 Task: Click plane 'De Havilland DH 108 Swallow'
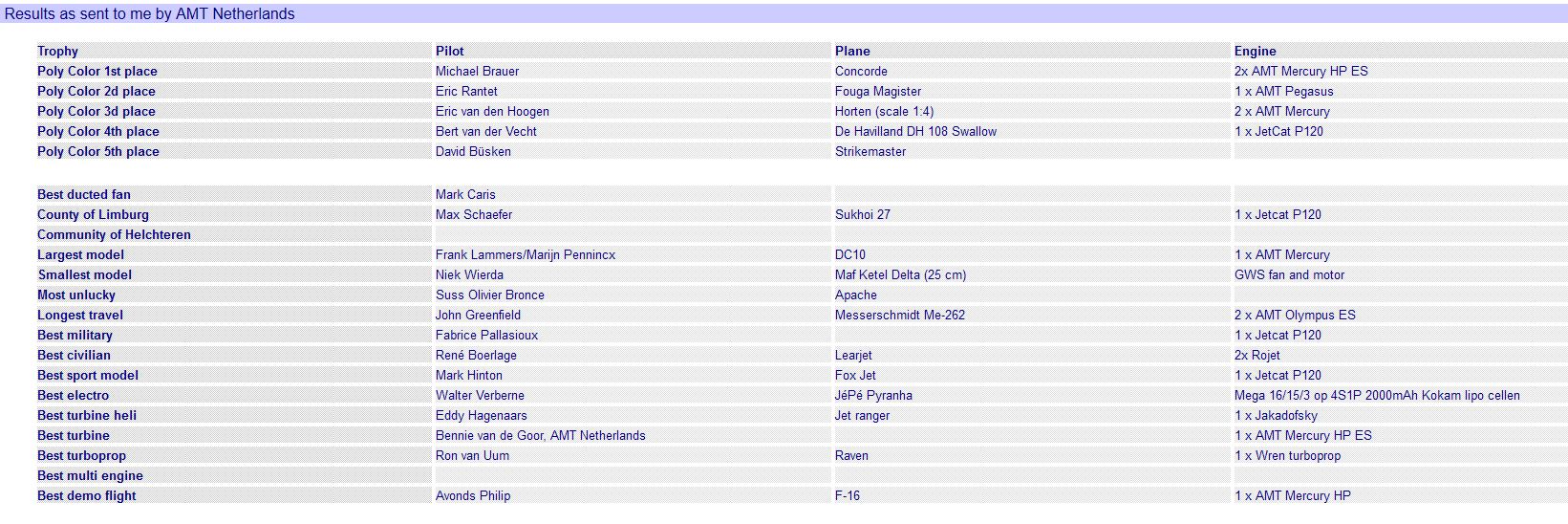[x=915, y=131]
